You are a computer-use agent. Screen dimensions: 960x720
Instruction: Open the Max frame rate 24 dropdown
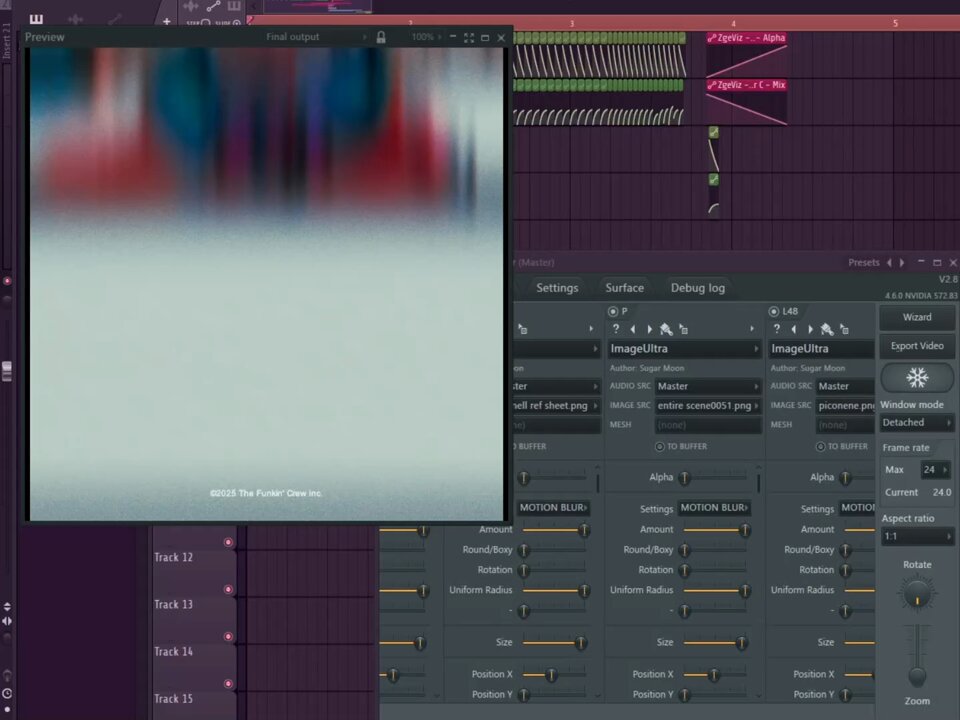[934, 470]
